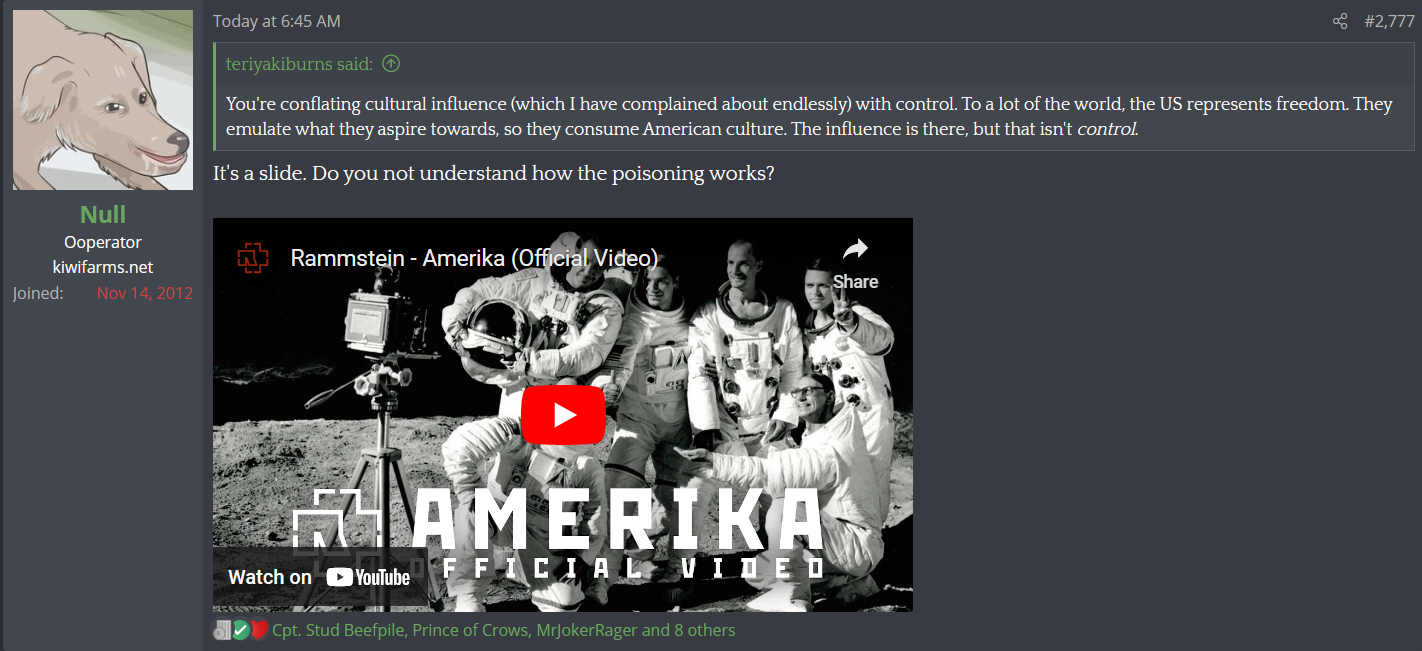1422x651 pixels.
Task: Open teriyakiburns said quote link
Action: click(x=300, y=64)
